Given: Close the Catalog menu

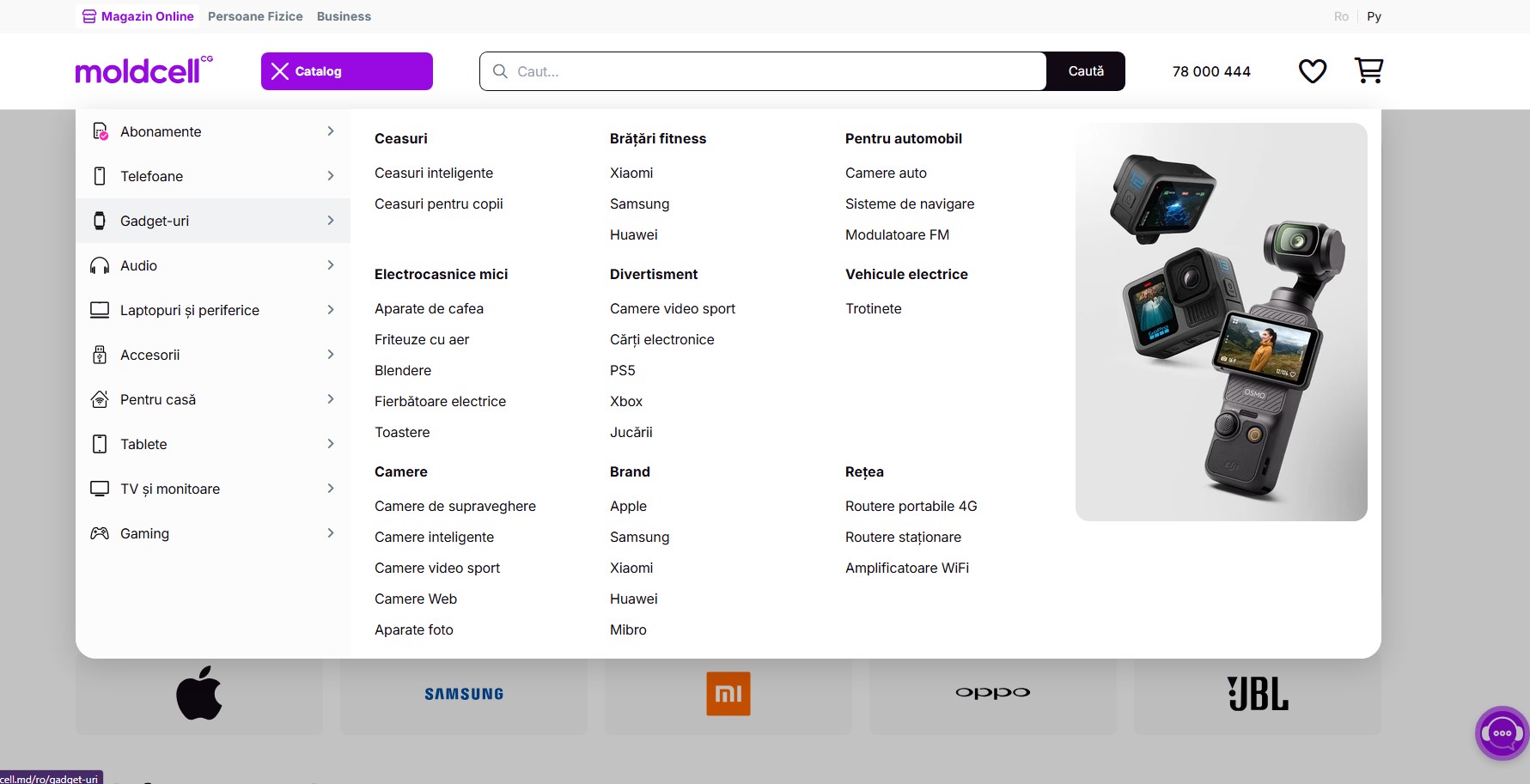Looking at the screenshot, I should coord(347,71).
